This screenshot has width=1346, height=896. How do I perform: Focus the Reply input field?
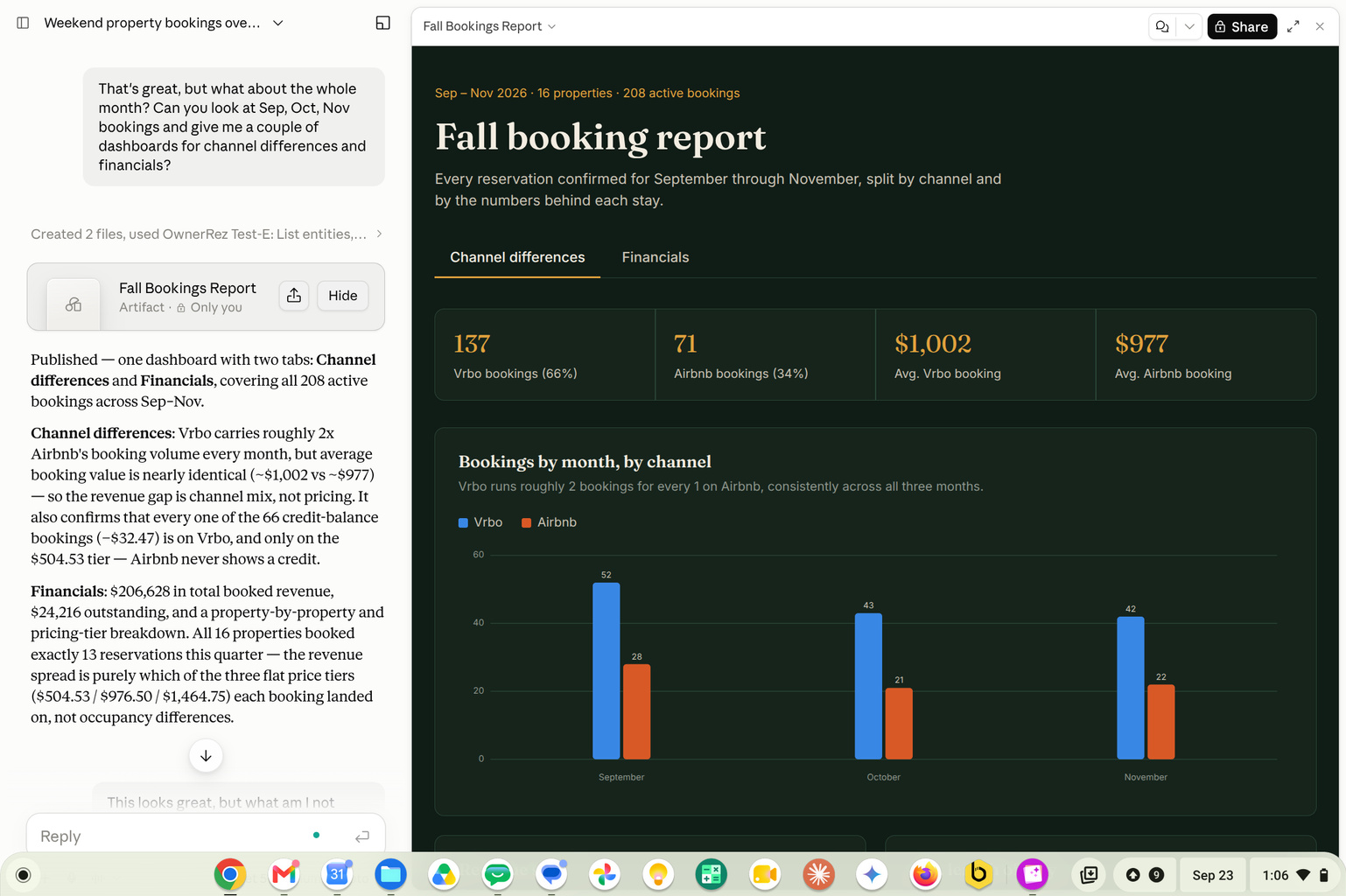click(175, 836)
